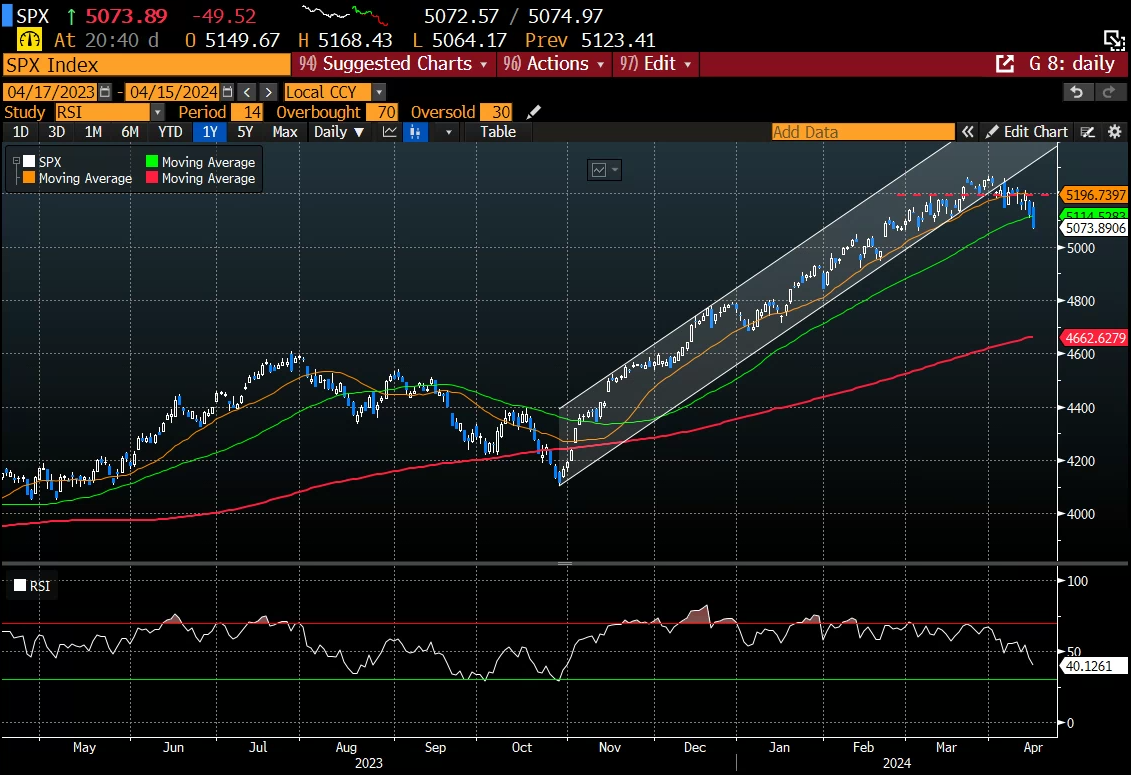Click the end date field 04/15/2024

(173, 92)
